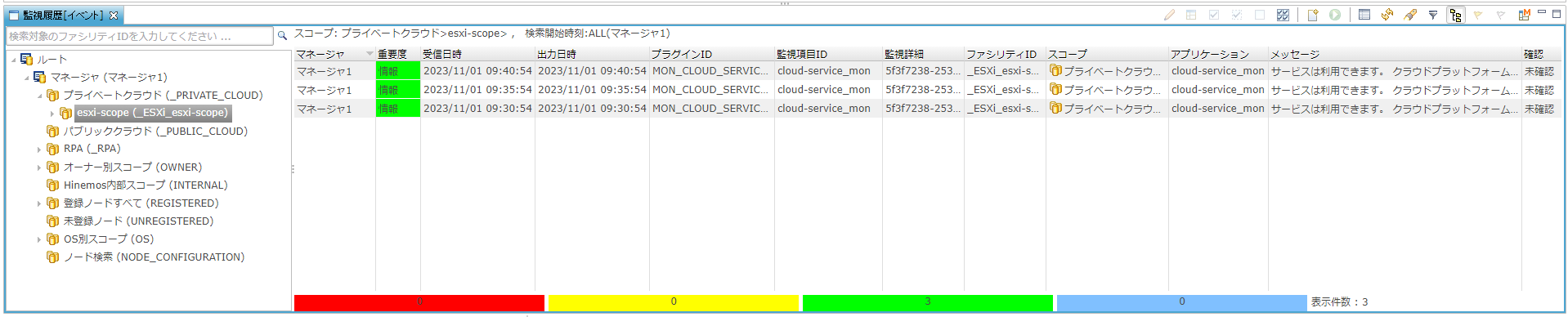Viewport: 1568px width, 317px height.
Task: Click the multiple checkmarks batch confirm icon
Action: tap(1283, 15)
